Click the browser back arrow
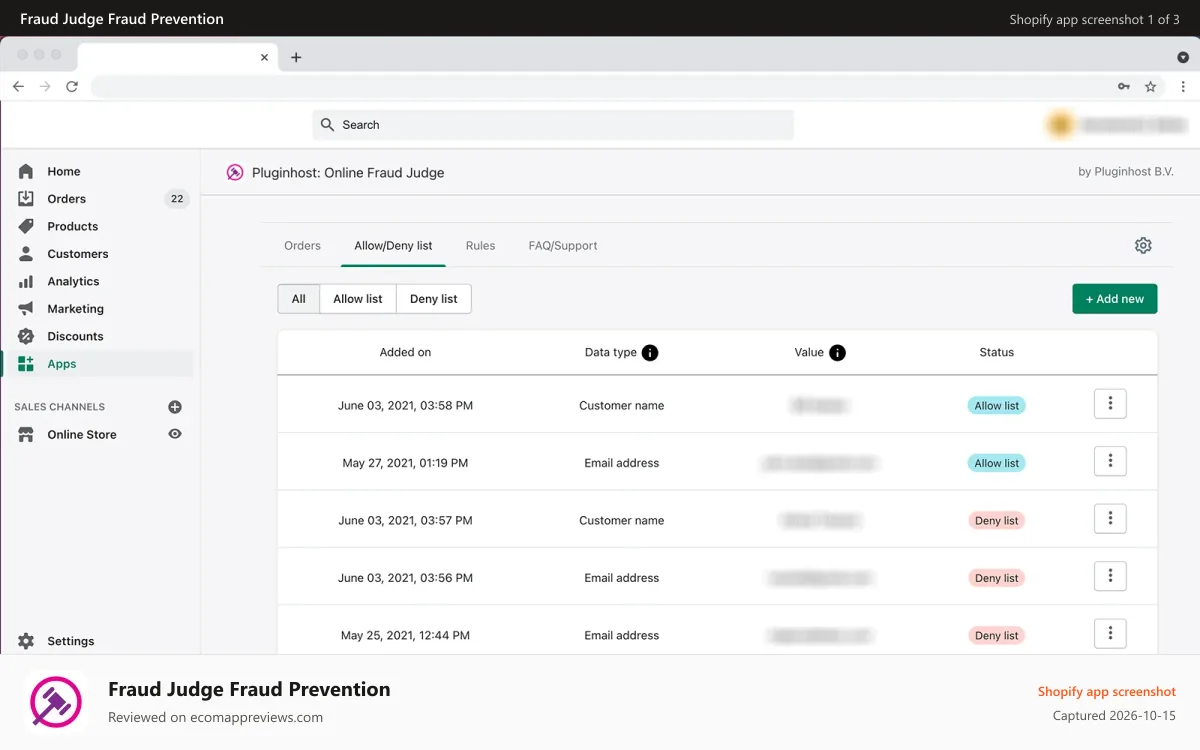Image resolution: width=1200 pixels, height=750 pixels. point(18,87)
